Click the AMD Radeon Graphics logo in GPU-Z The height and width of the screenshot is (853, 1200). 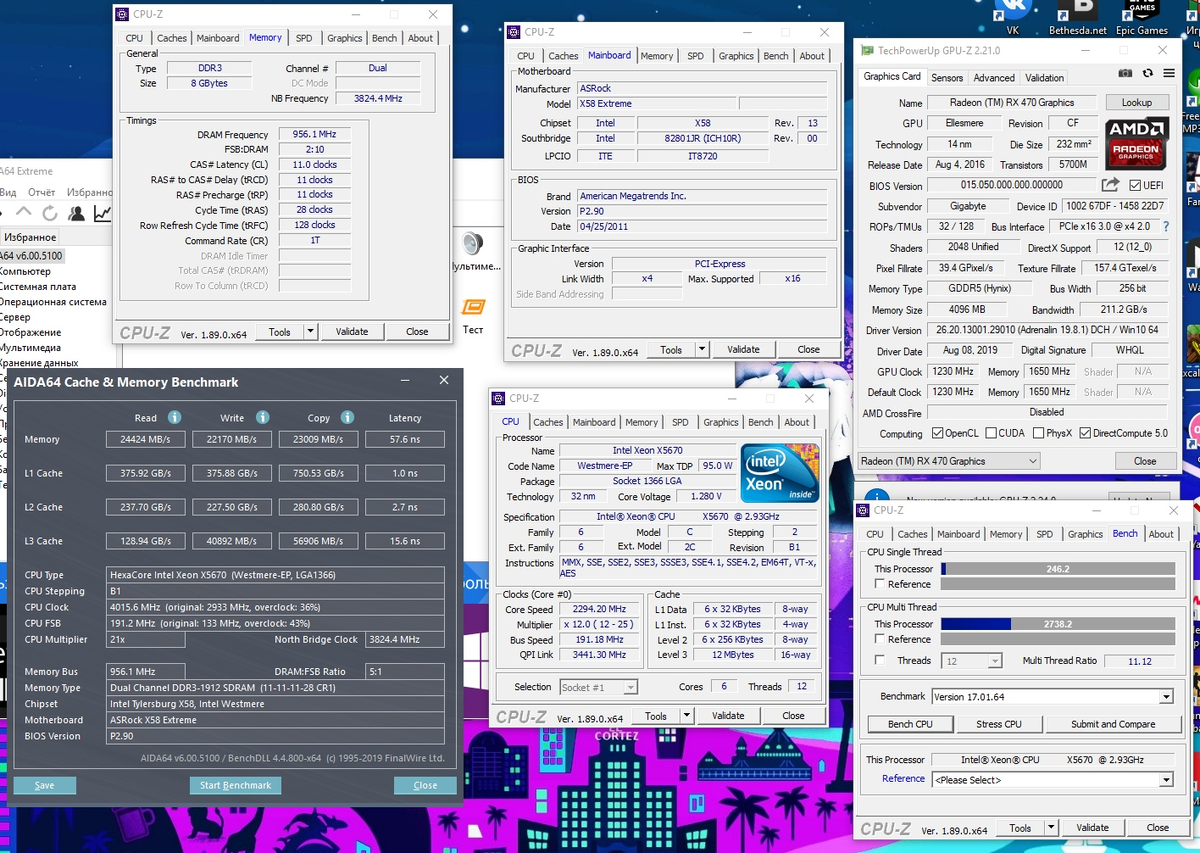(x=1138, y=143)
